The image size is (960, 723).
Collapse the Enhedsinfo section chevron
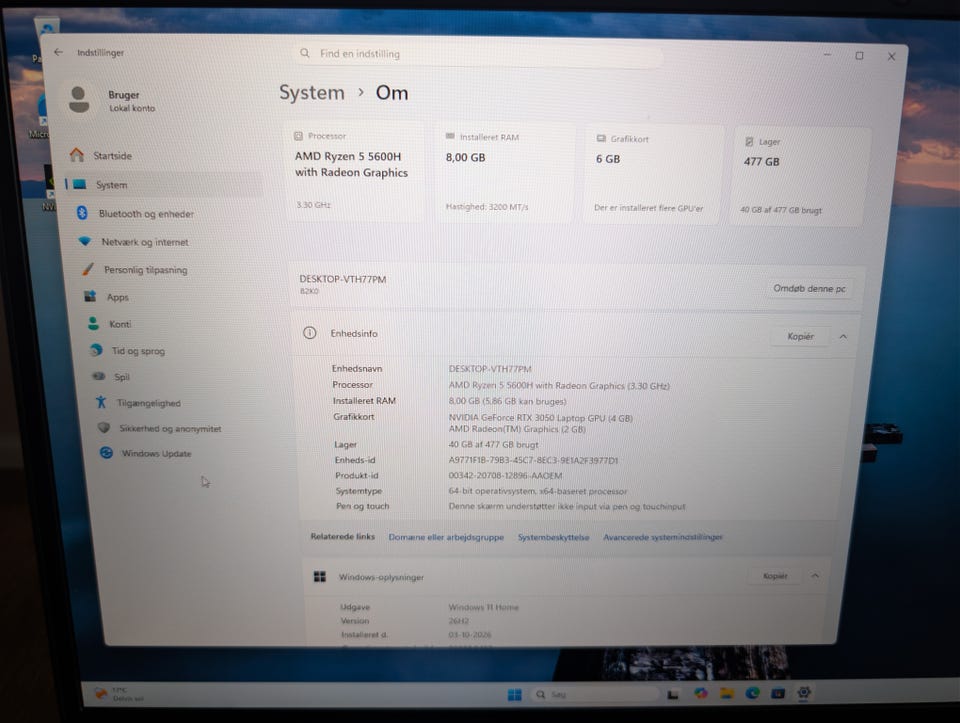click(x=843, y=337)
